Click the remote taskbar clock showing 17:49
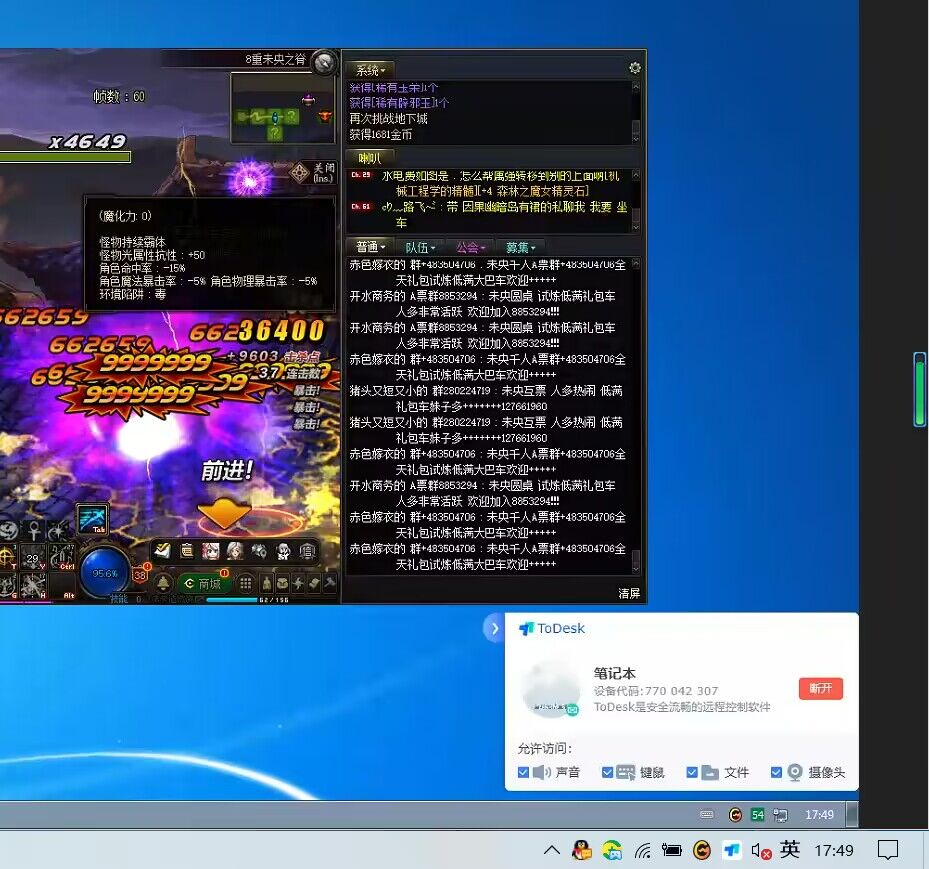The width and height of the screenshot is (929, 869). (819, 815)
